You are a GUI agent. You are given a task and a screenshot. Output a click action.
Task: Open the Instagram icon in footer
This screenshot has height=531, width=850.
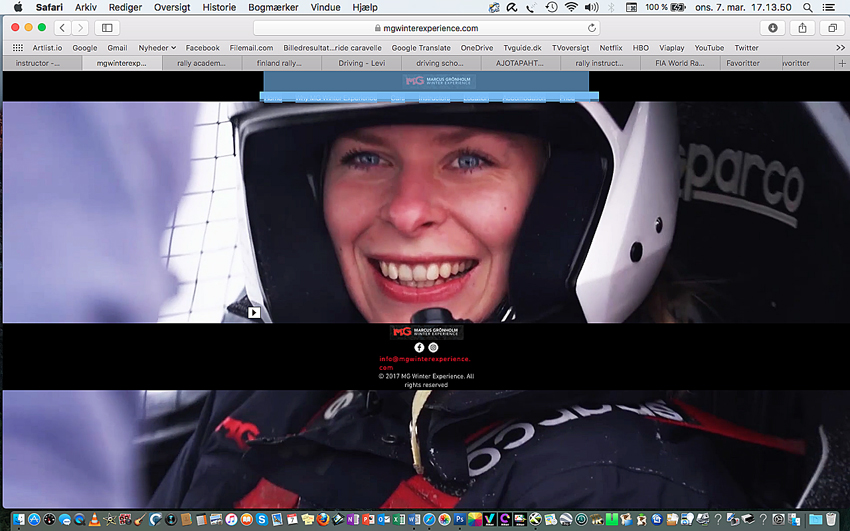pos(433,347)
